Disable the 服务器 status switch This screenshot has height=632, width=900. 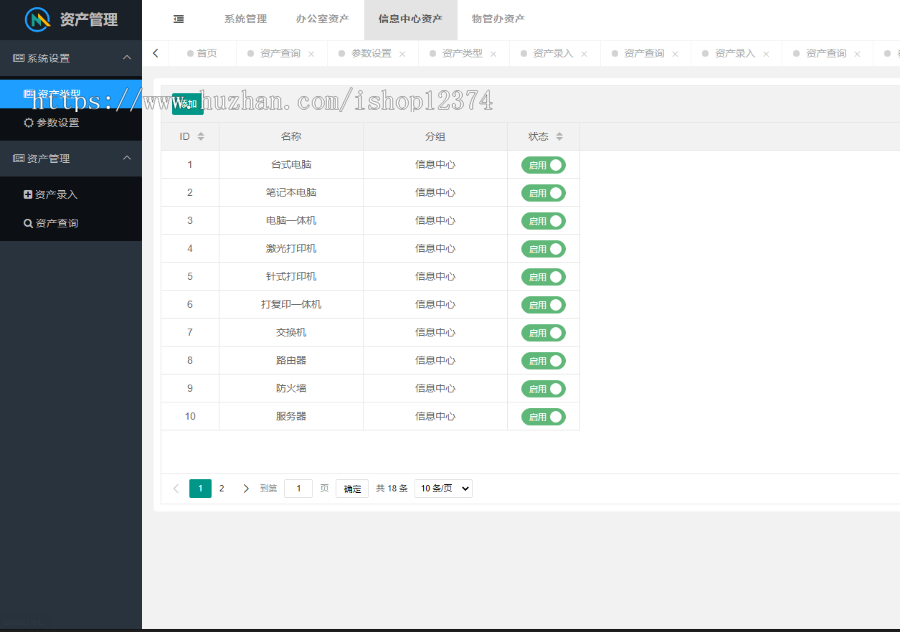click(x=543, y=417)
